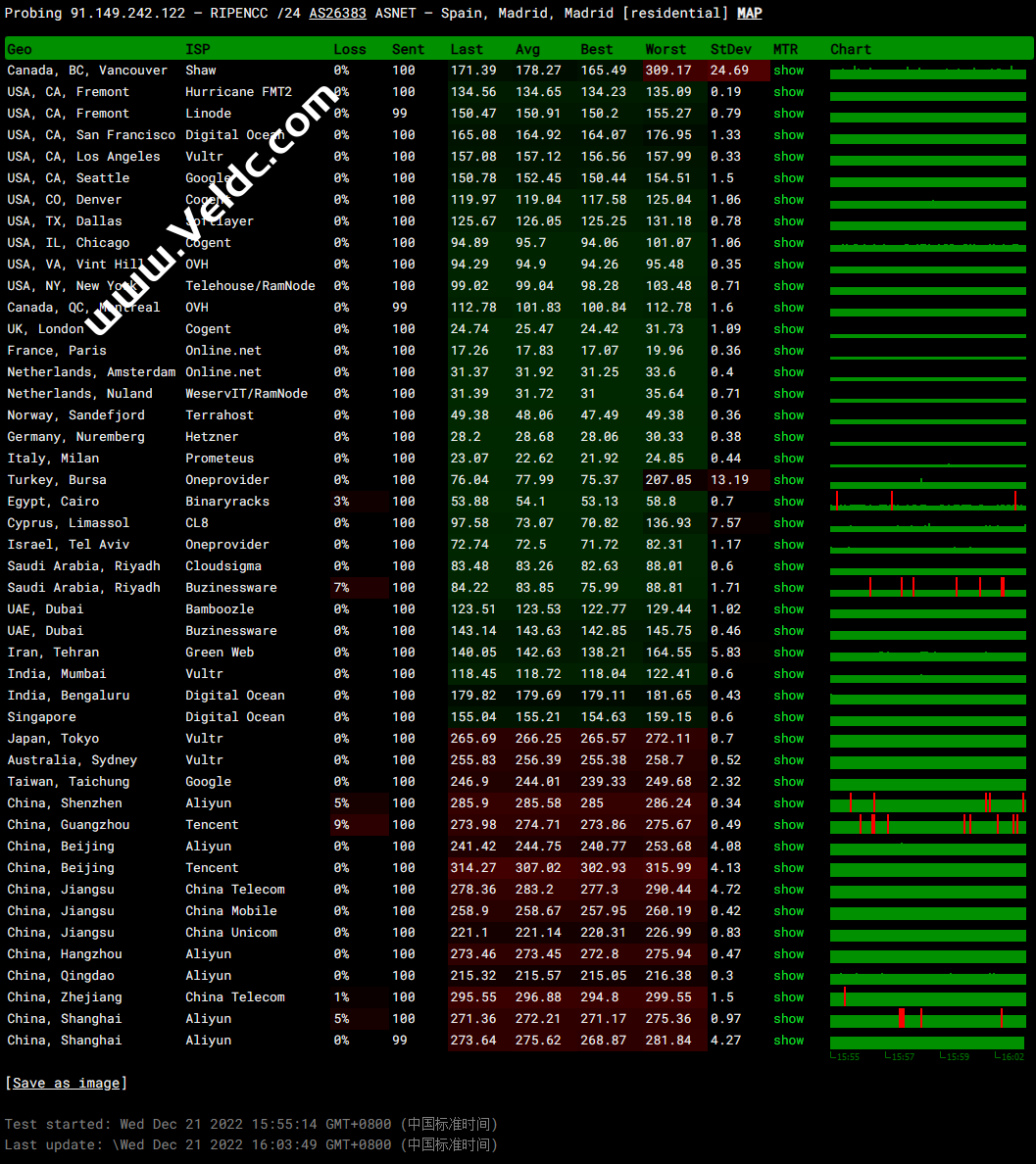Show MTR for Los Angeles Vultr
This screenshot has height=1164, width=1036.
[x=788, y=157]
